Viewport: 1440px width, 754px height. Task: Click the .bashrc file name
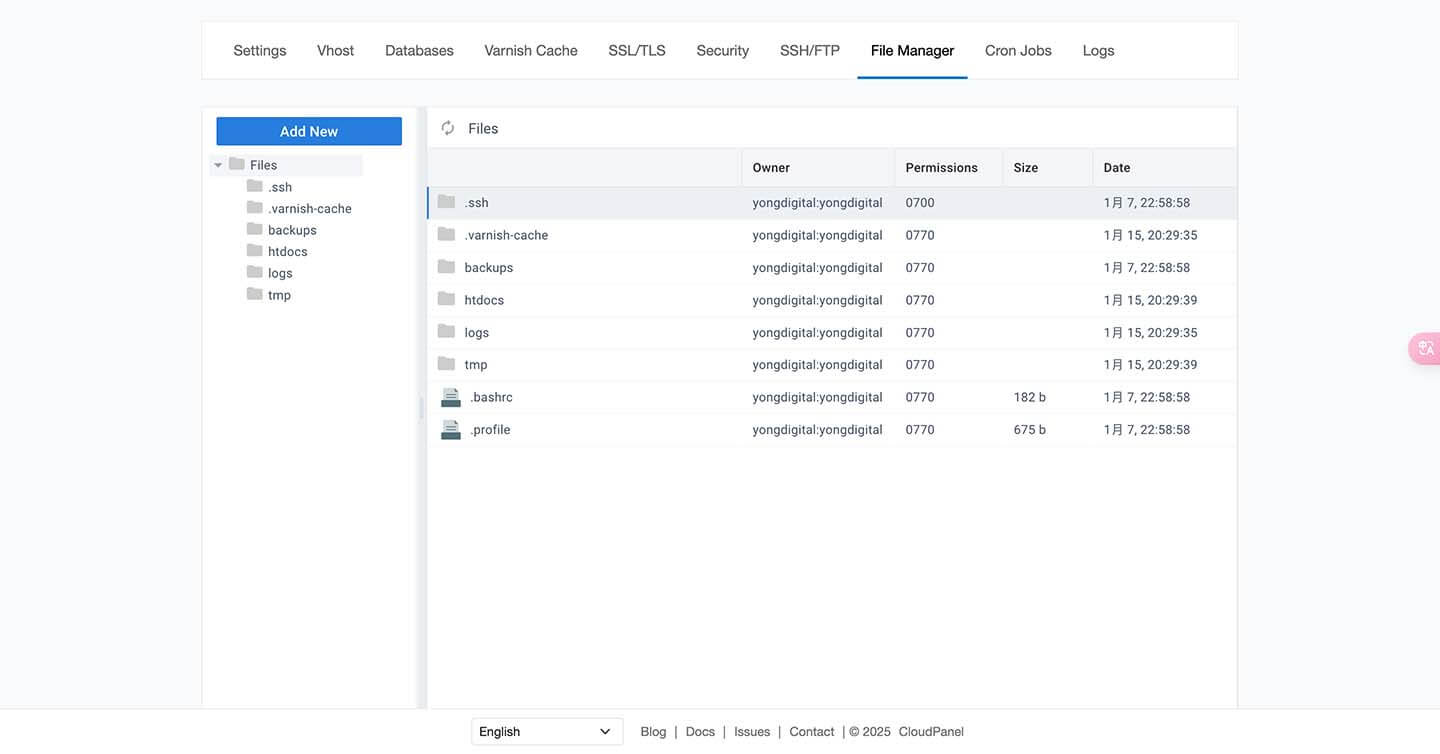(491, 397)
